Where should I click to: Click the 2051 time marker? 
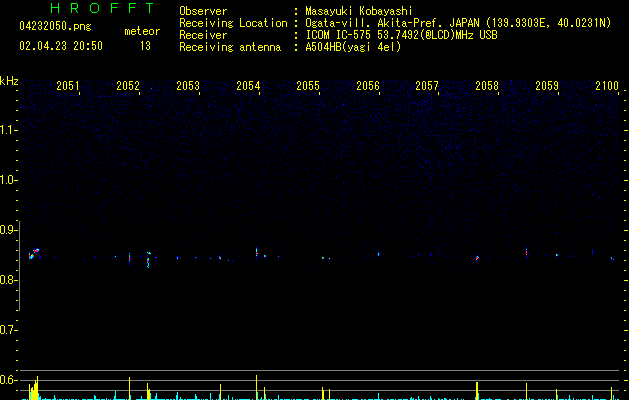(x=68, y=86)
